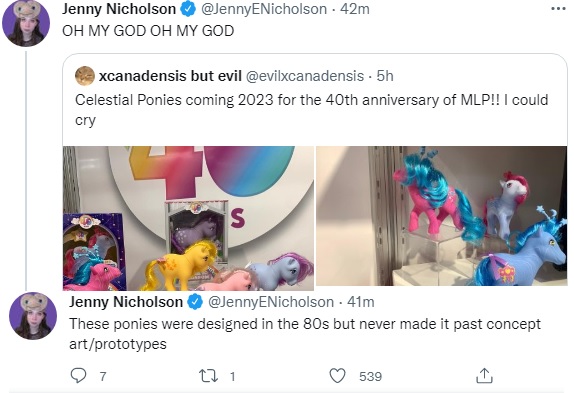Click xcanadensis but evil display name

pos(170,76)
